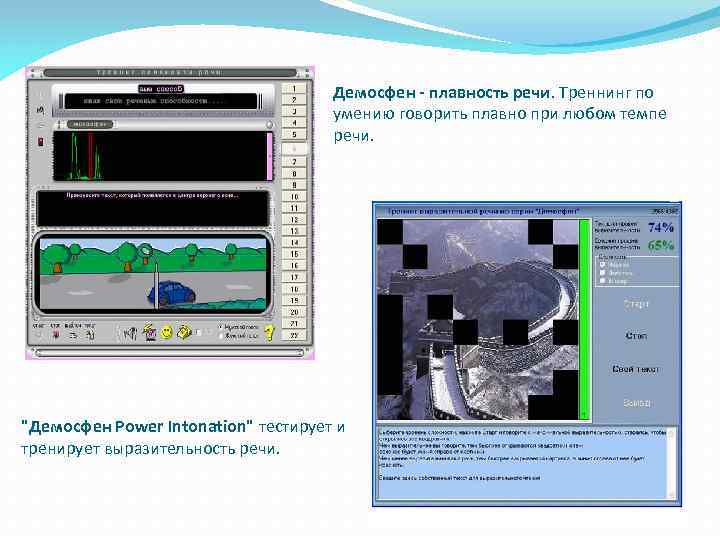Select exercise number 16
Screen dimensions: 720x540
[294, 265]
